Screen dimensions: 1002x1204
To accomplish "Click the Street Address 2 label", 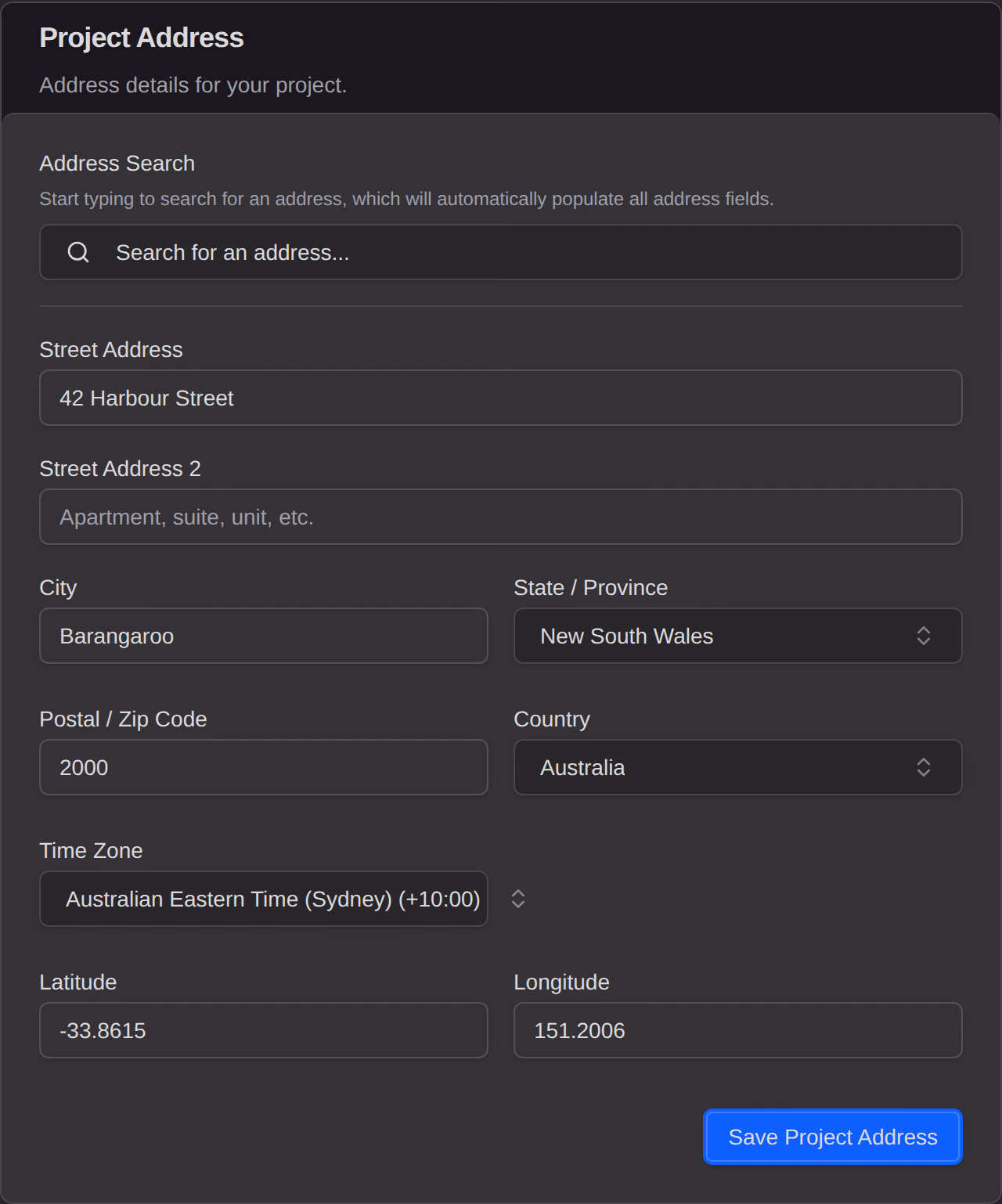I will pyautogui.click(x=121, y=468).
